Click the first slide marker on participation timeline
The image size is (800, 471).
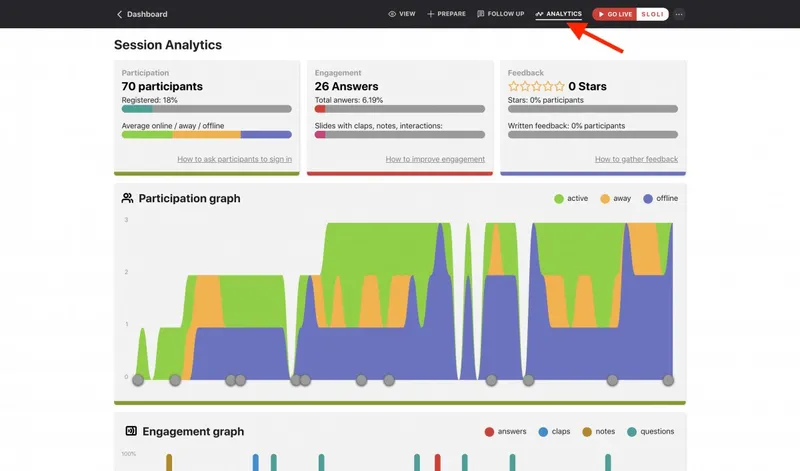click(138, 380)
